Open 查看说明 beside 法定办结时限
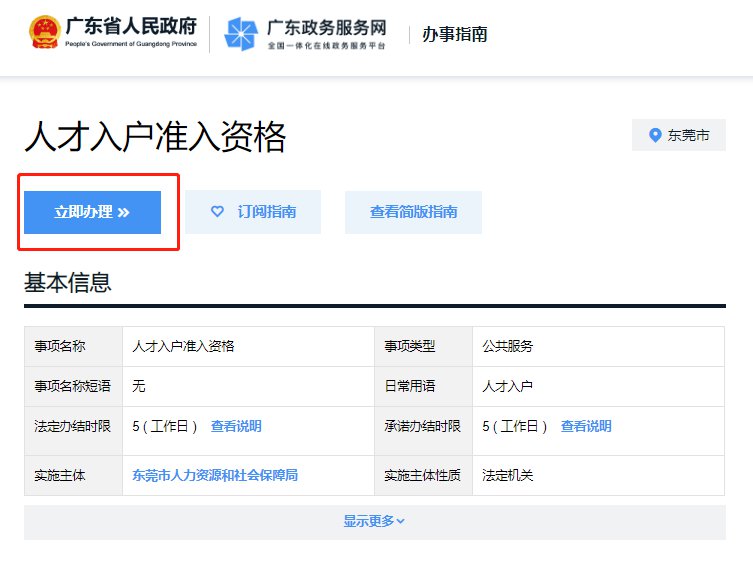Image resolution: width=753 pixels, height=563 pixels. (x=236, y=426)
